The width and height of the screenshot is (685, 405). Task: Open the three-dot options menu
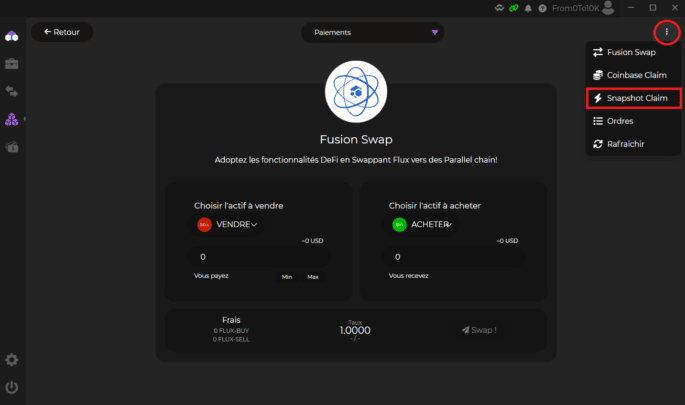click(667, 32)
